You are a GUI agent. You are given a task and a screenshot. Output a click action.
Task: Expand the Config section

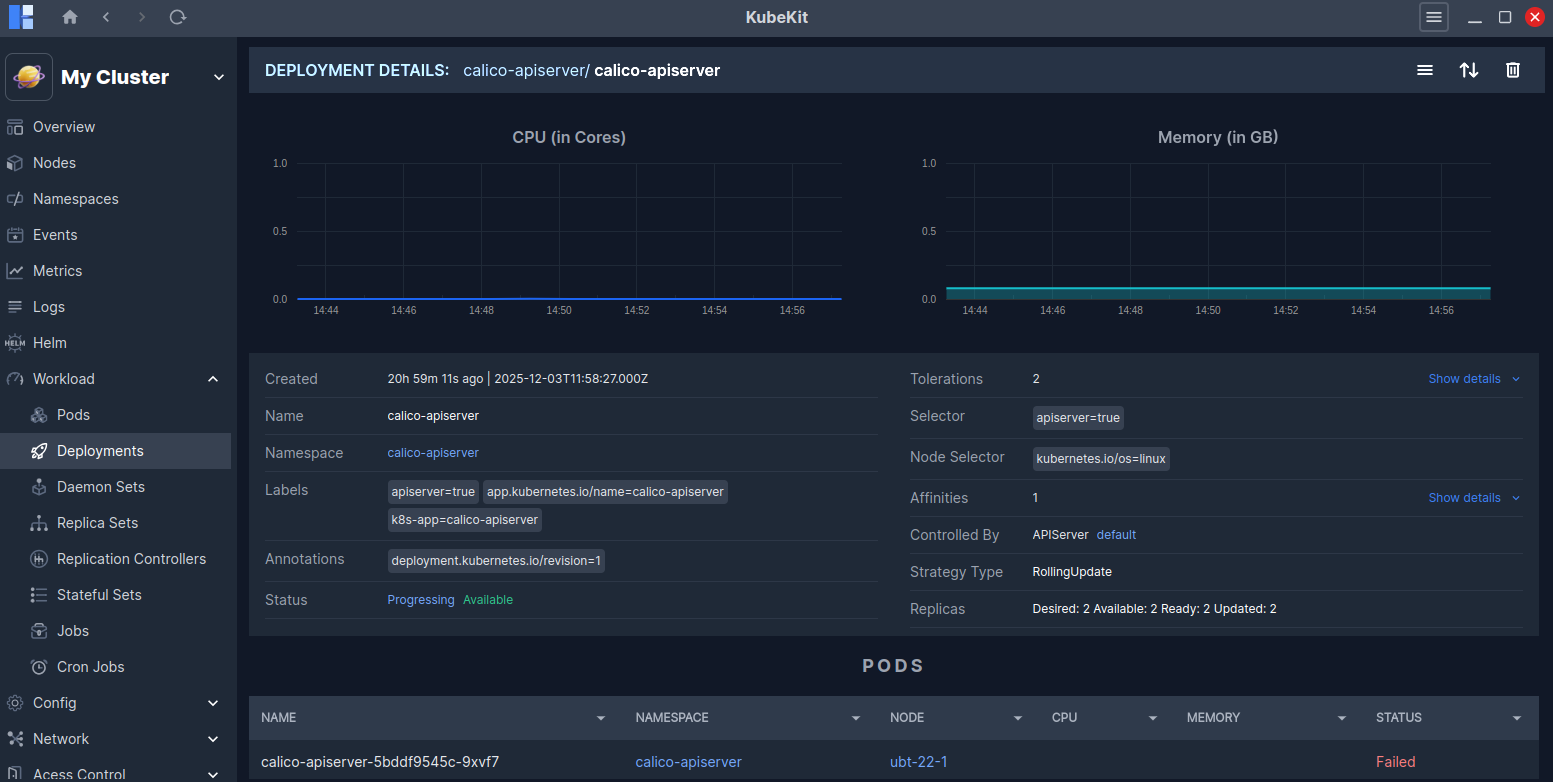[212, 703]
